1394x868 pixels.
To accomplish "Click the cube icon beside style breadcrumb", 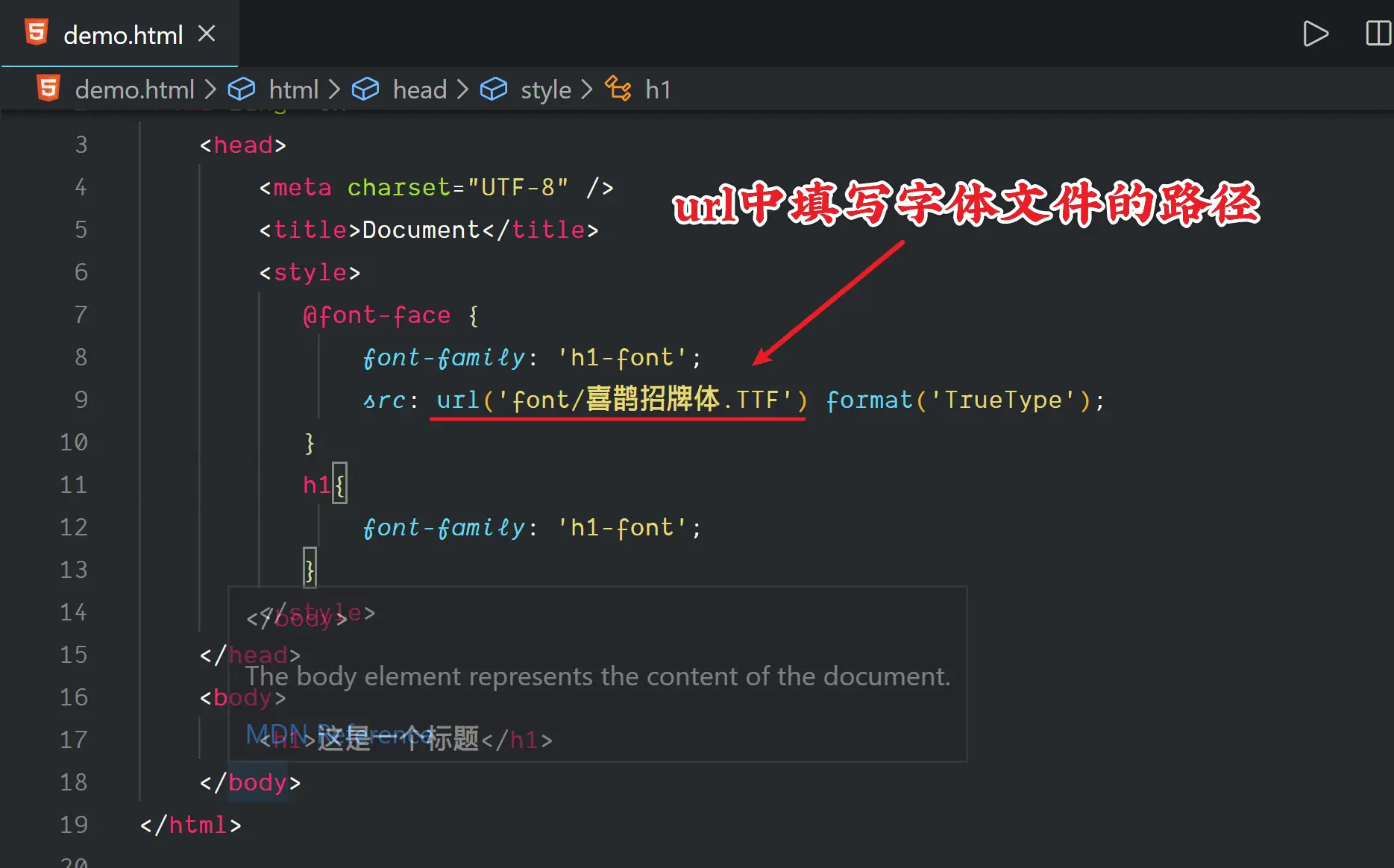I will [x=494, y=89].
